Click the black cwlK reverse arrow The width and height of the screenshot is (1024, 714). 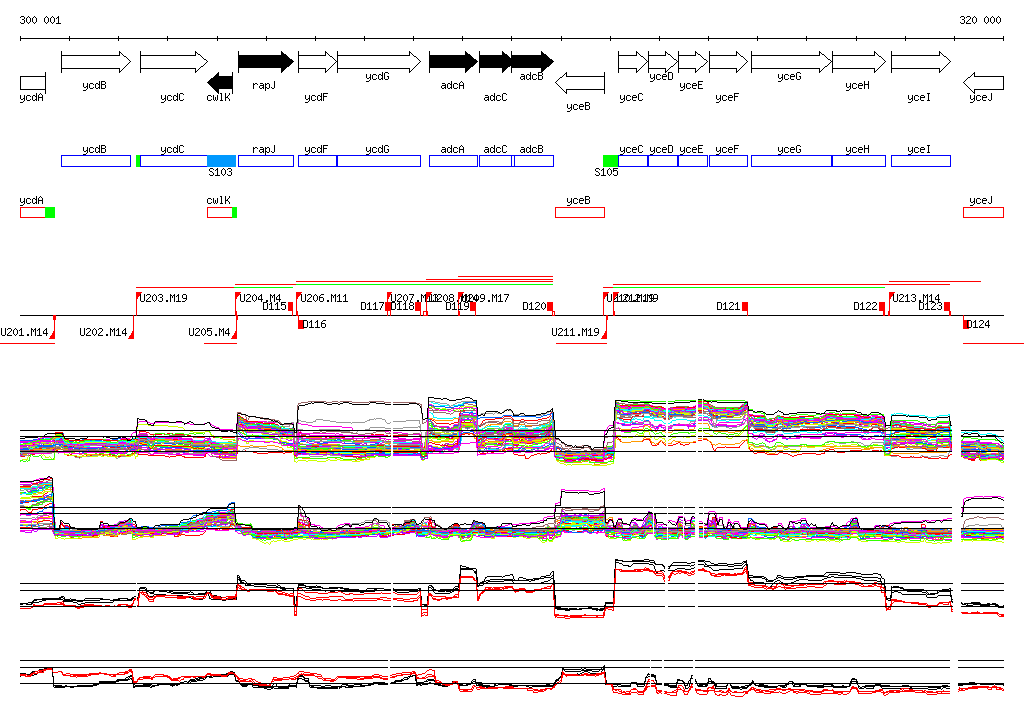[220, 83]
